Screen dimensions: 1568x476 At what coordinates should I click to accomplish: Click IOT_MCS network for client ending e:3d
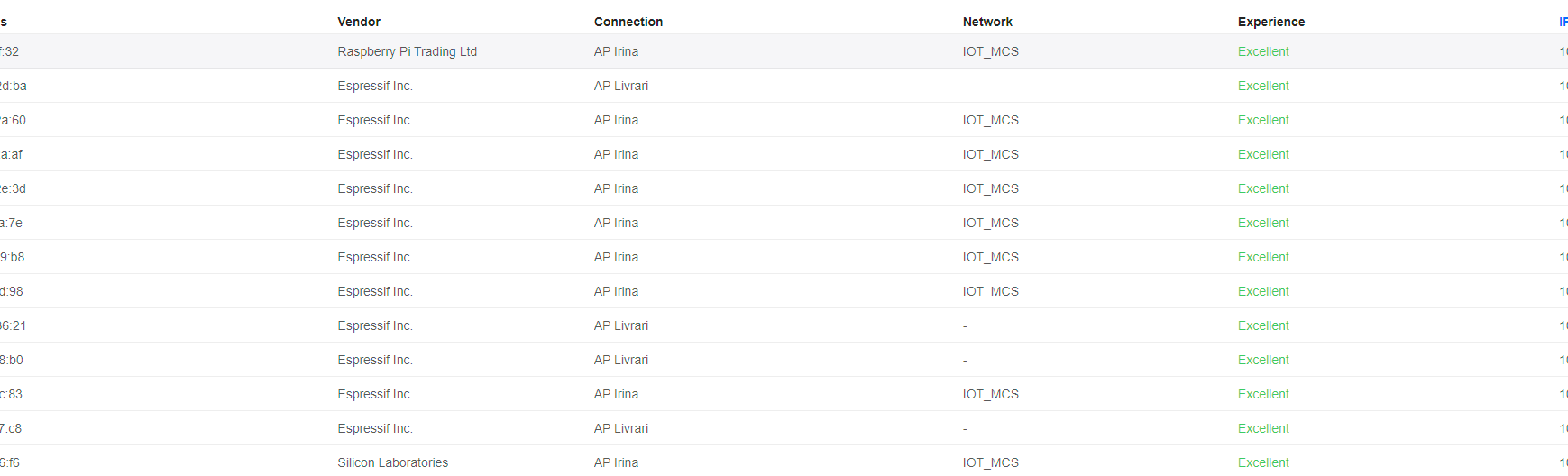[990, 188]
